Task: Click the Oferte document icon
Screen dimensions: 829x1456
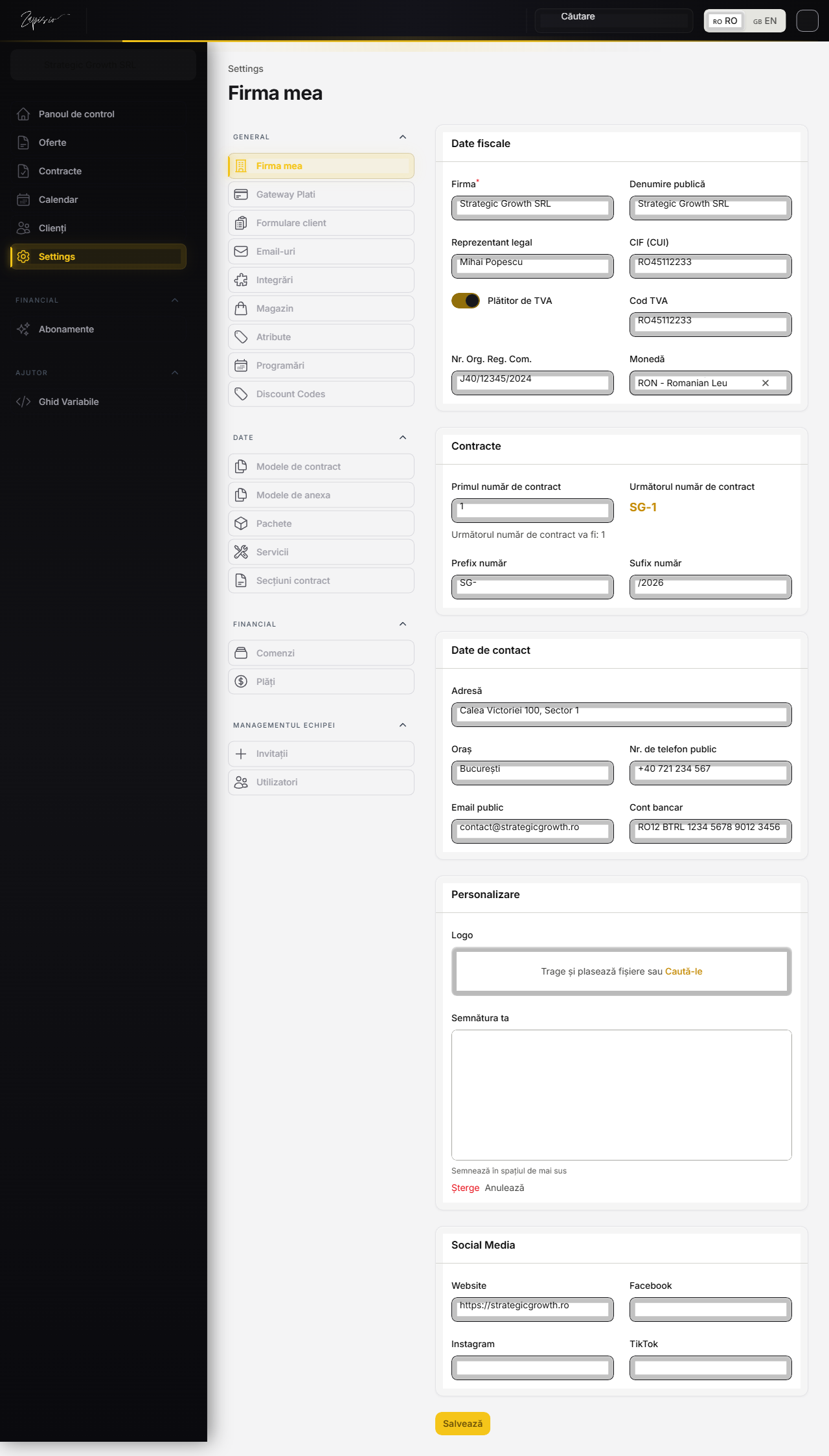Action: tap(23, 143)
